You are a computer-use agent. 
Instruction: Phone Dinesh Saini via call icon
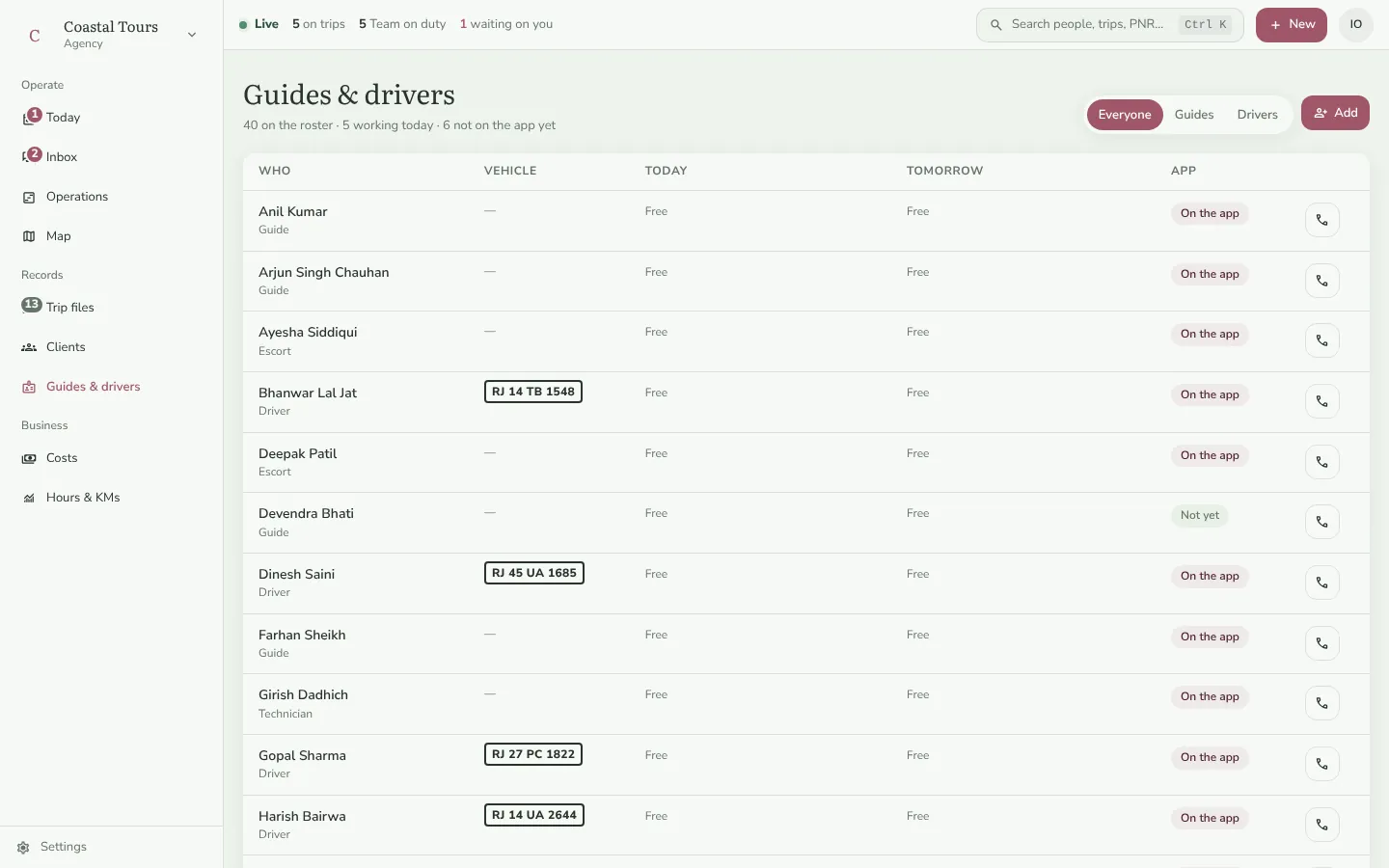tap(1321, 583)
